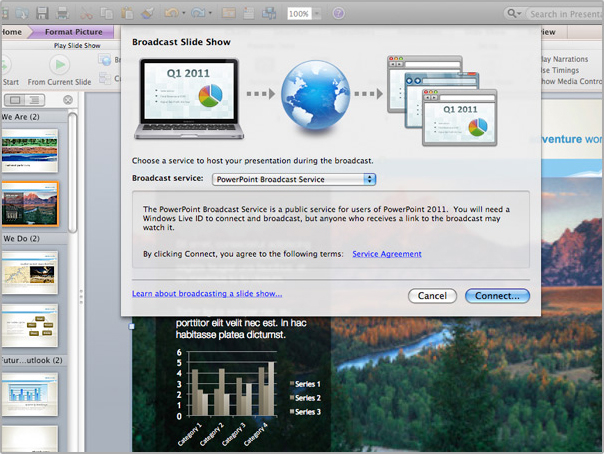Click the Save icon in toolbar
Viewport: 604px width, 454px height.
(x=41, y=13)
